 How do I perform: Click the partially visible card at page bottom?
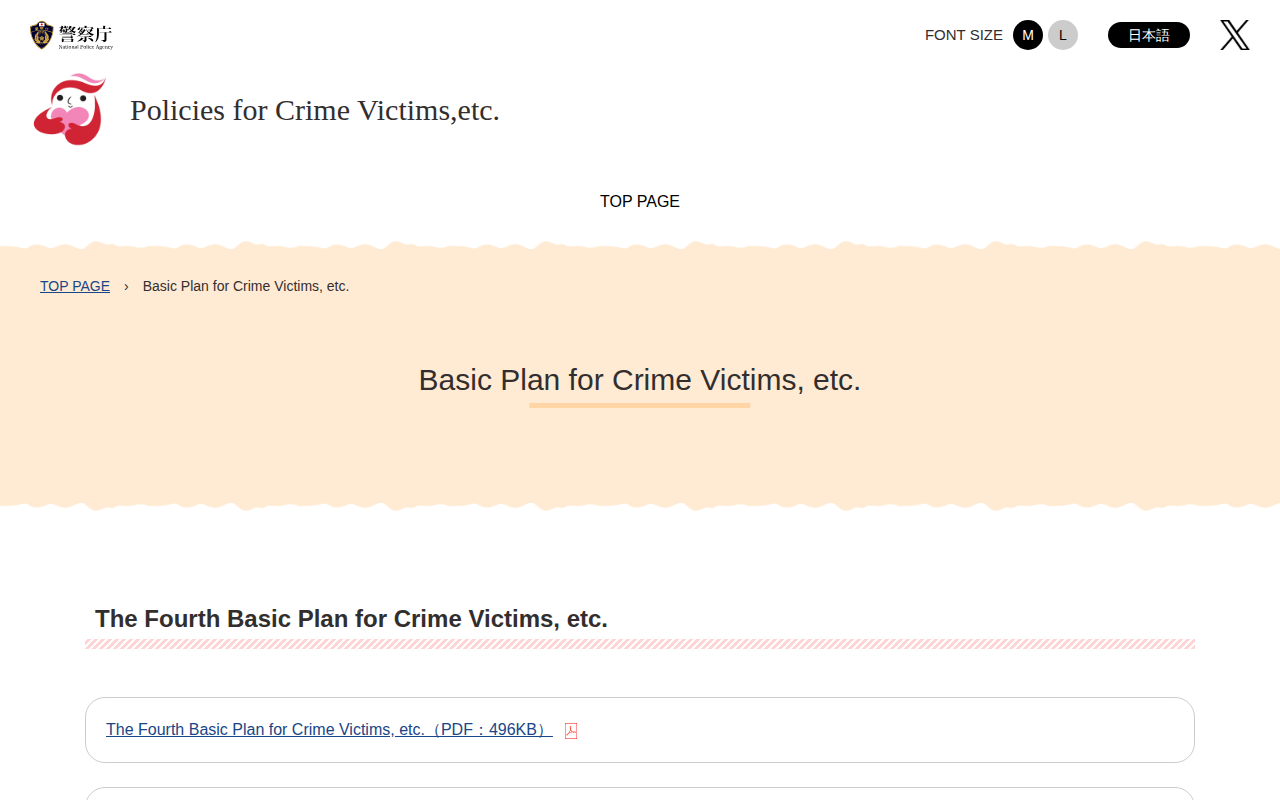[639, 794]
